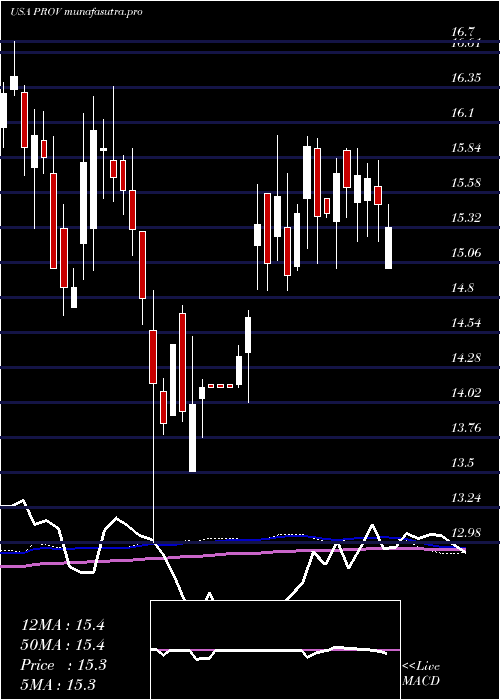This screenshot has height=700, width=500.
Task: Click the 15.32 price axis label
Action: click(467, 218)
